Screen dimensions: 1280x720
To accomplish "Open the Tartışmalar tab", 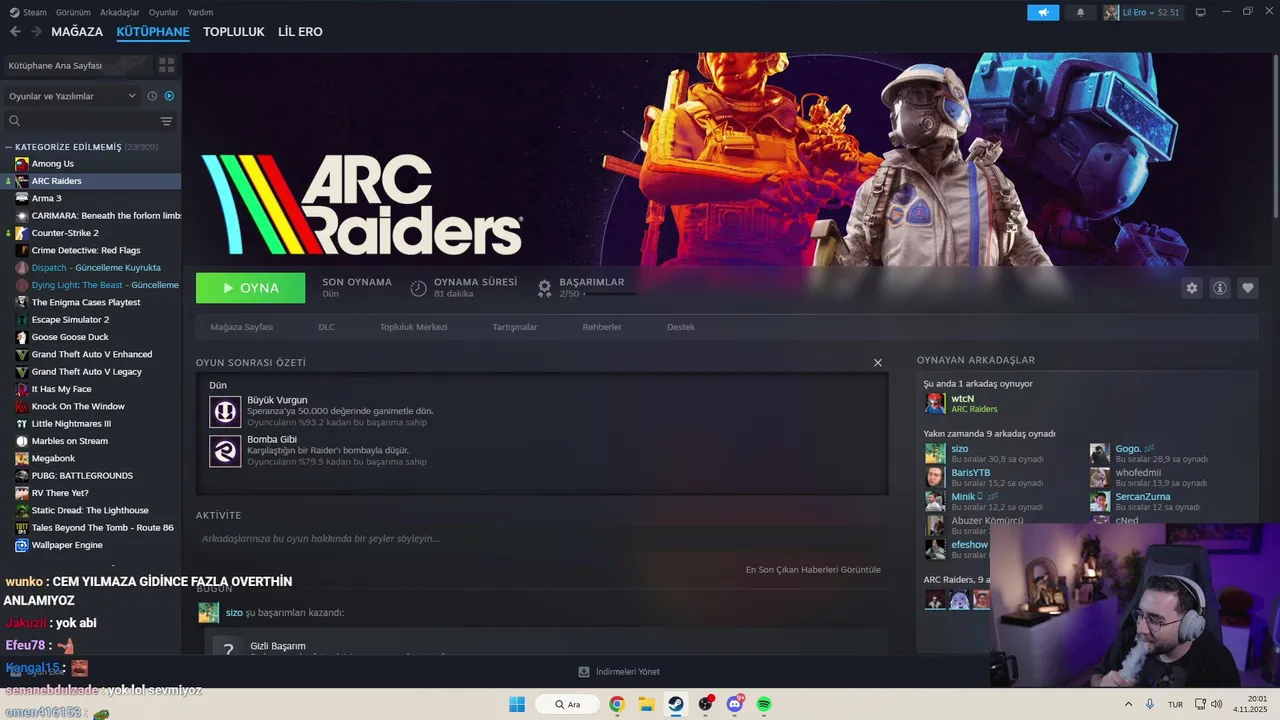I will (515, 327).
